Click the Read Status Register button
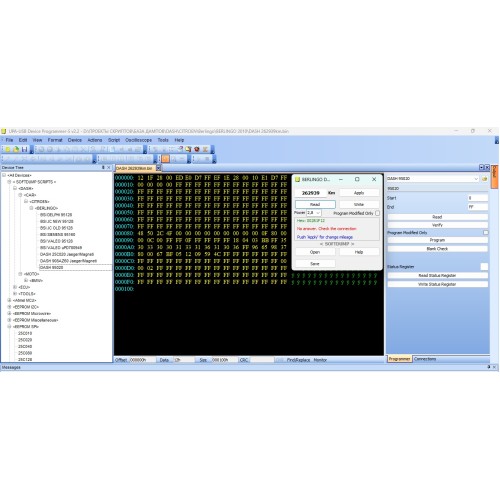This screenshot has height=500, width=500. point(437,275)
